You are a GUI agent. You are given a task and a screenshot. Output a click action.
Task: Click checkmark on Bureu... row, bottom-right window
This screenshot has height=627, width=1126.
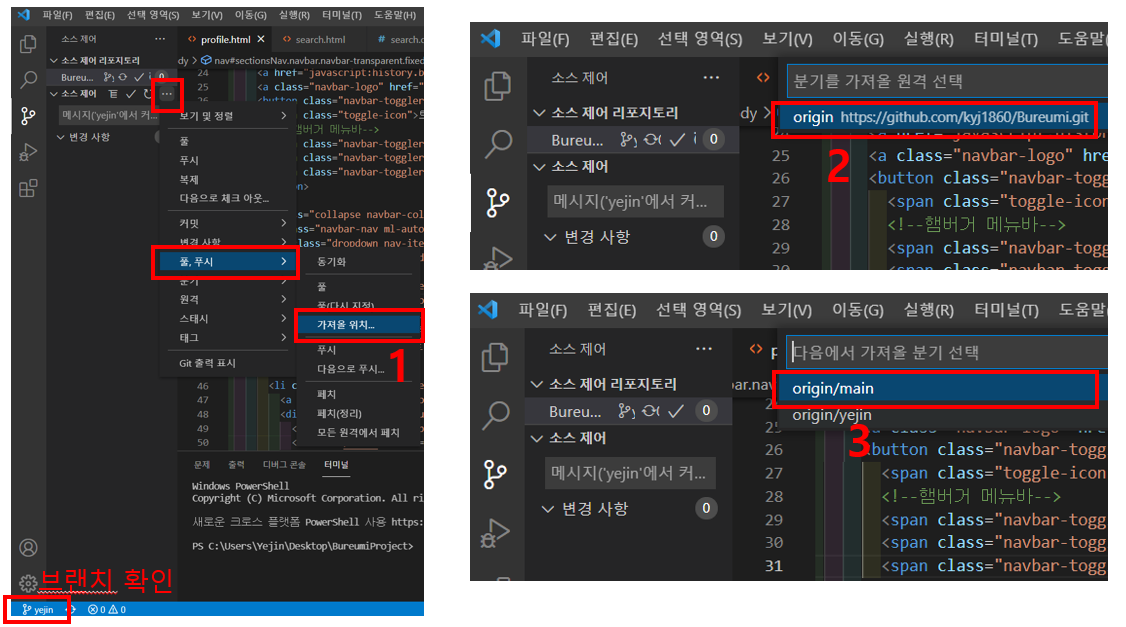coord(675,411)
